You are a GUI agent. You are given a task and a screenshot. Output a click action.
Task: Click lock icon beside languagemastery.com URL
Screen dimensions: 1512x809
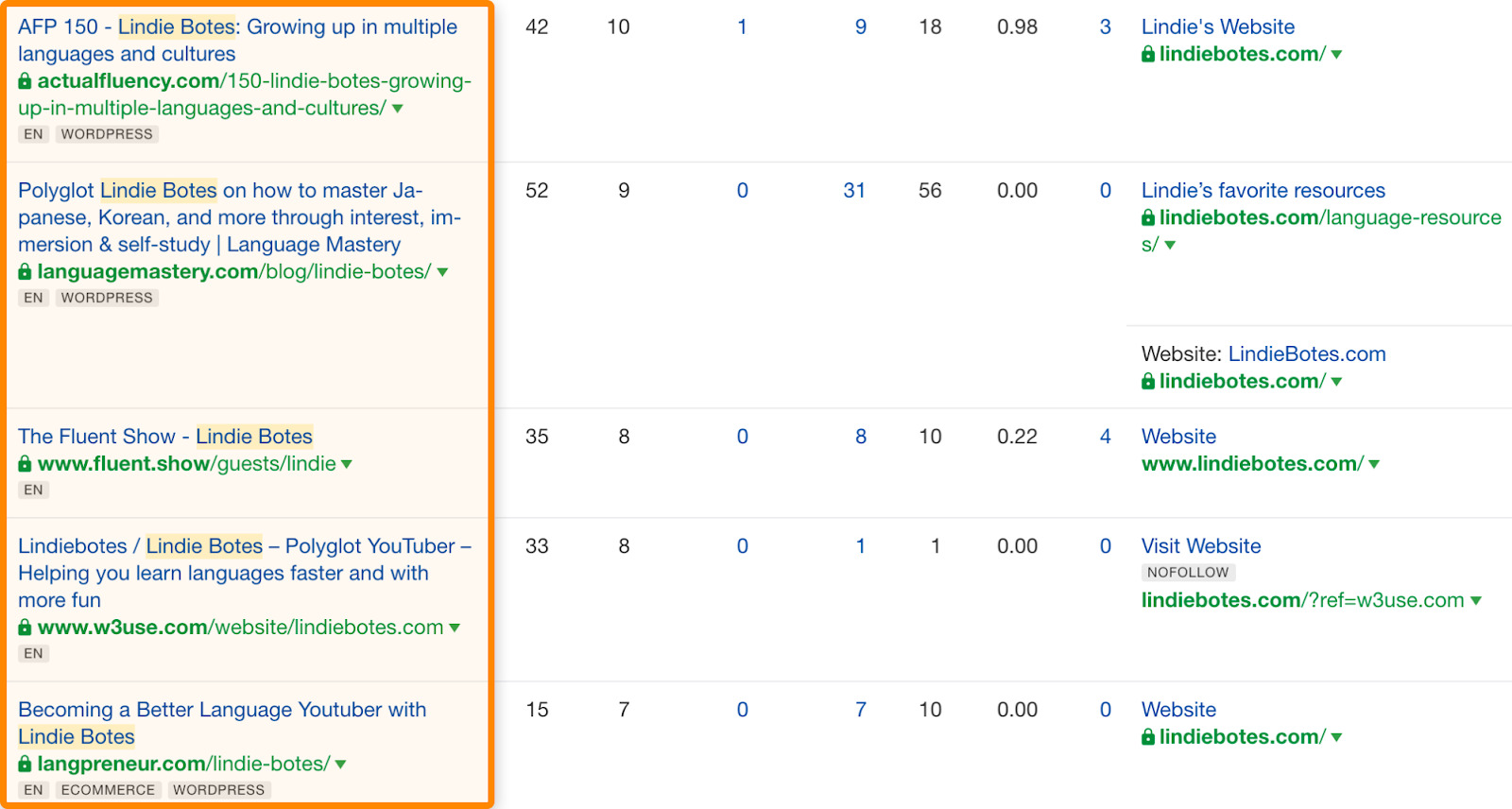25,272
